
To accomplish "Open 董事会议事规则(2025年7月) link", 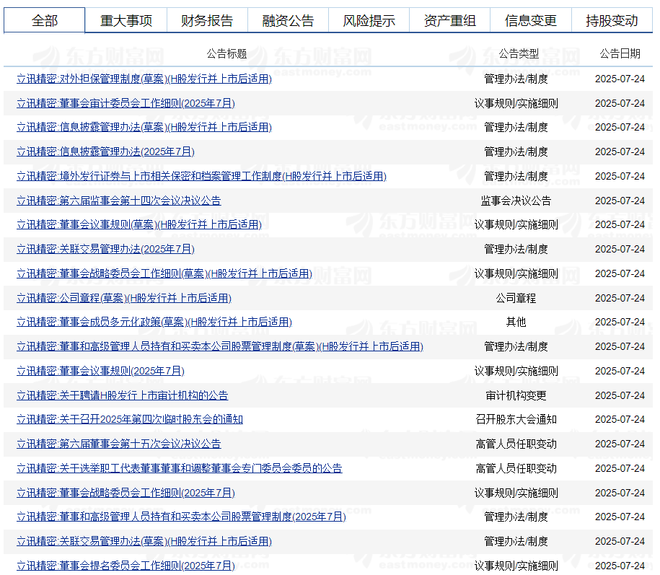I will 100,370.
